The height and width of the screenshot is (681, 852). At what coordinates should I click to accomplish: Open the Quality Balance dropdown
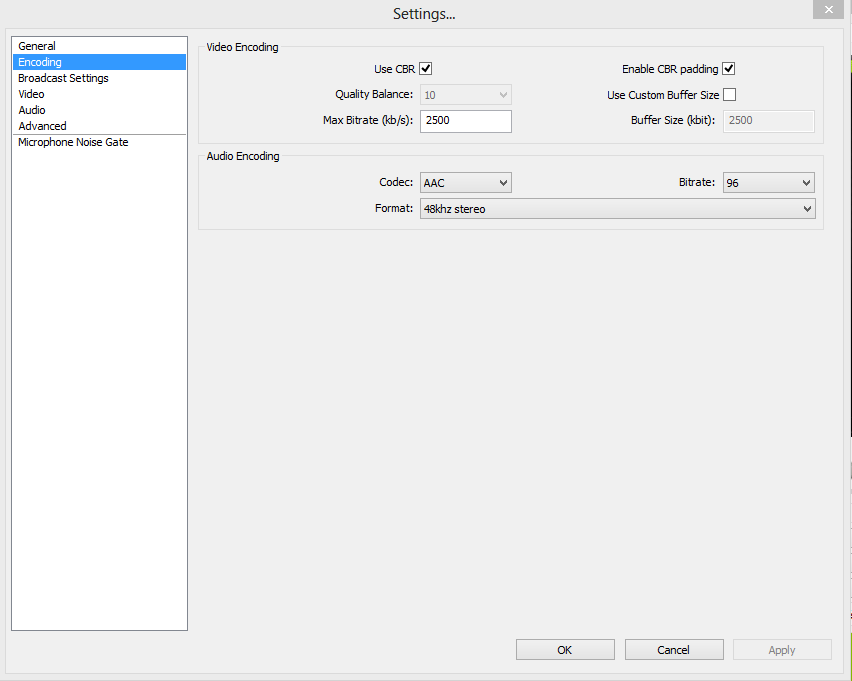[x=466, y=95]
